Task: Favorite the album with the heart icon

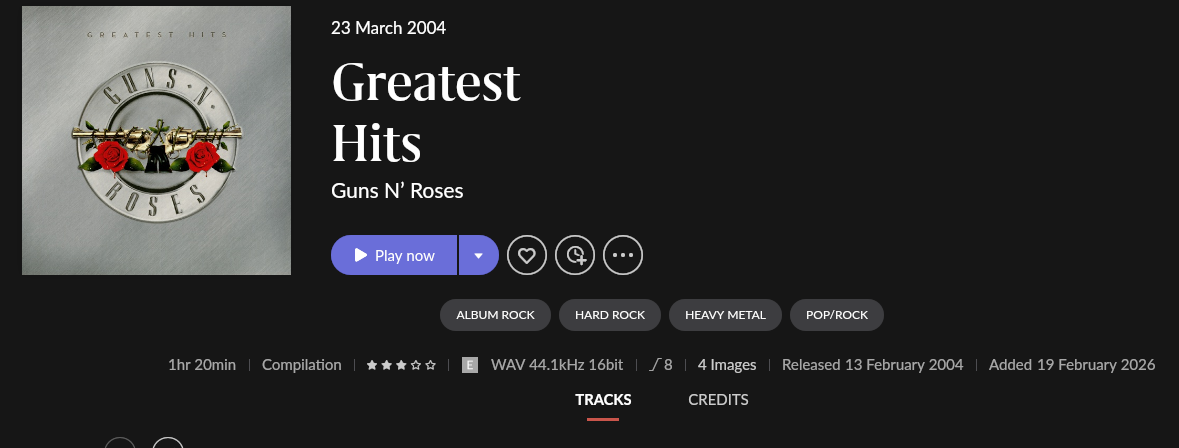Action: (x=527, y=255)
